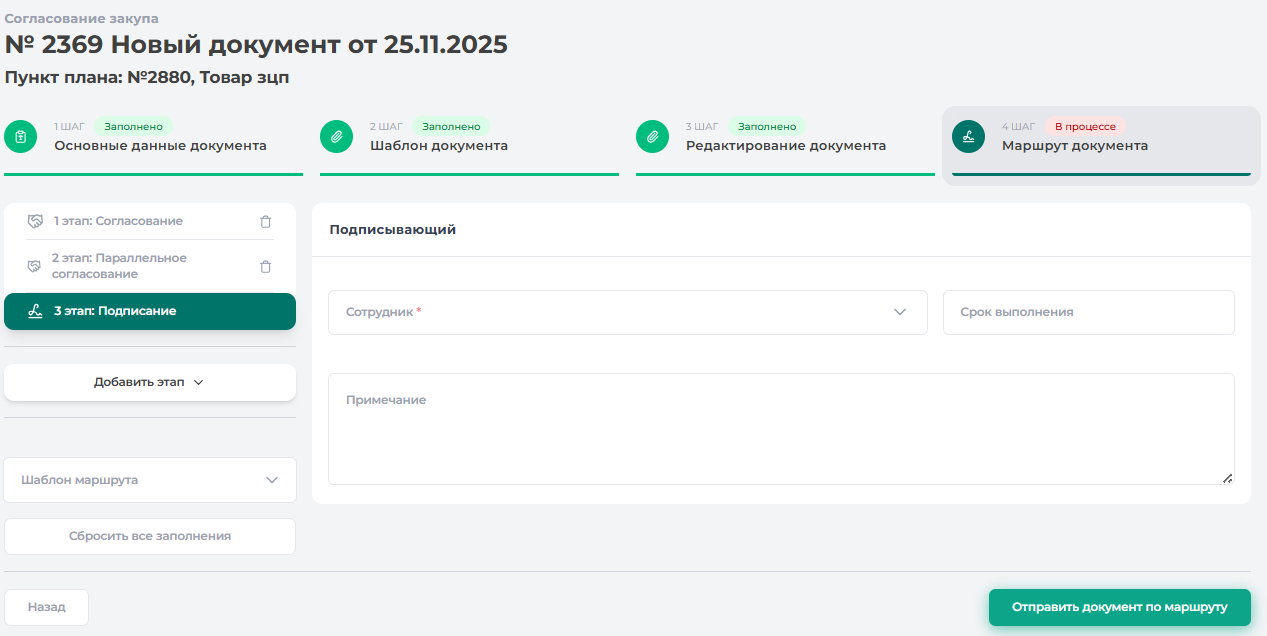Image resolution: width=1267 pixels, height=636 pixels.
Task: Expand the Шаблон маршрута dropdown
Action: [150, 480]
